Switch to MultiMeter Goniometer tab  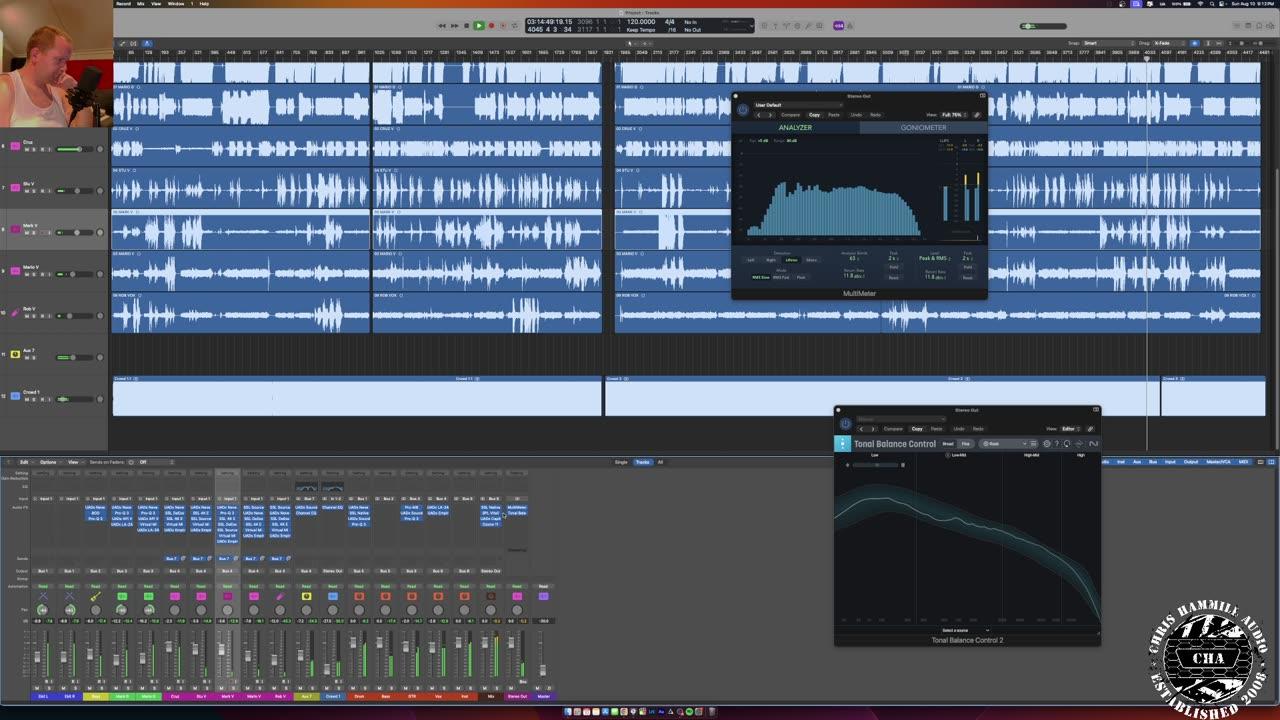pos(923,127)
